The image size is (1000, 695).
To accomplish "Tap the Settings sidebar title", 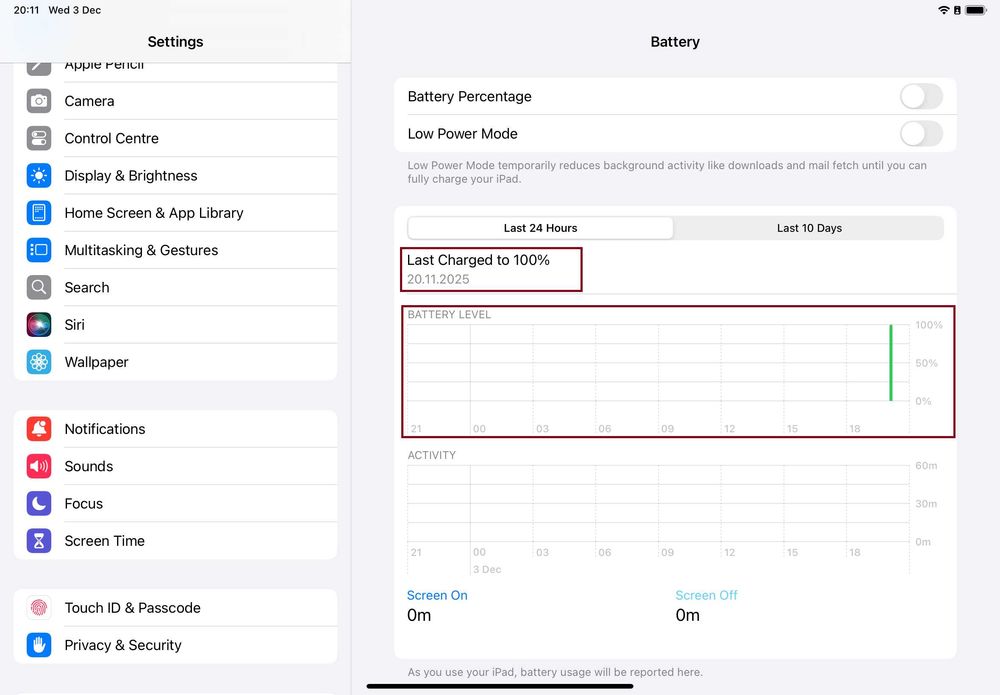I will (x=175, y=42).
